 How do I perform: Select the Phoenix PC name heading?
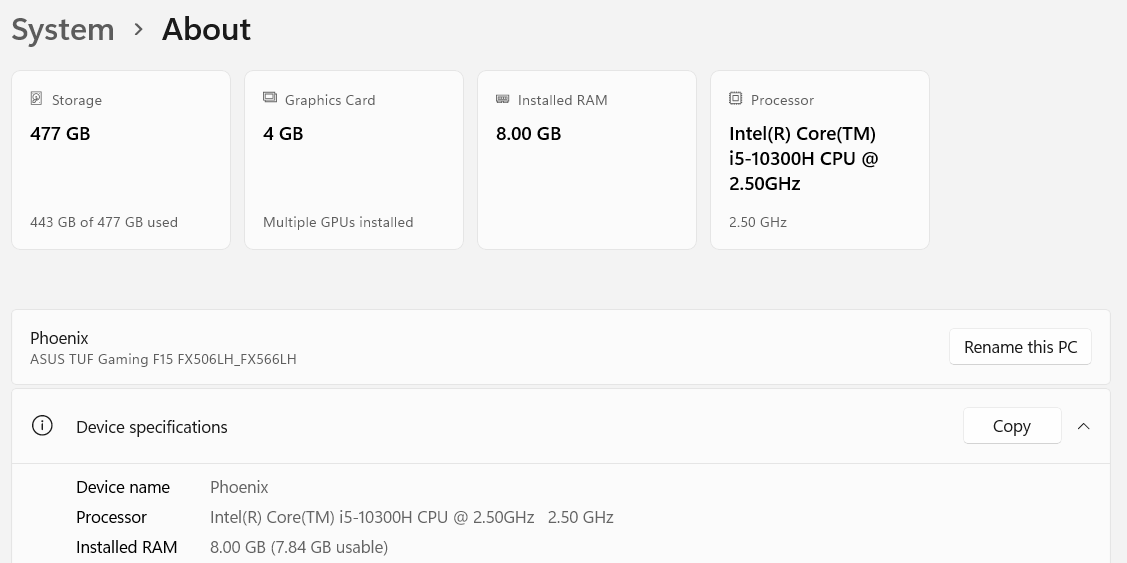pos(59,338)
